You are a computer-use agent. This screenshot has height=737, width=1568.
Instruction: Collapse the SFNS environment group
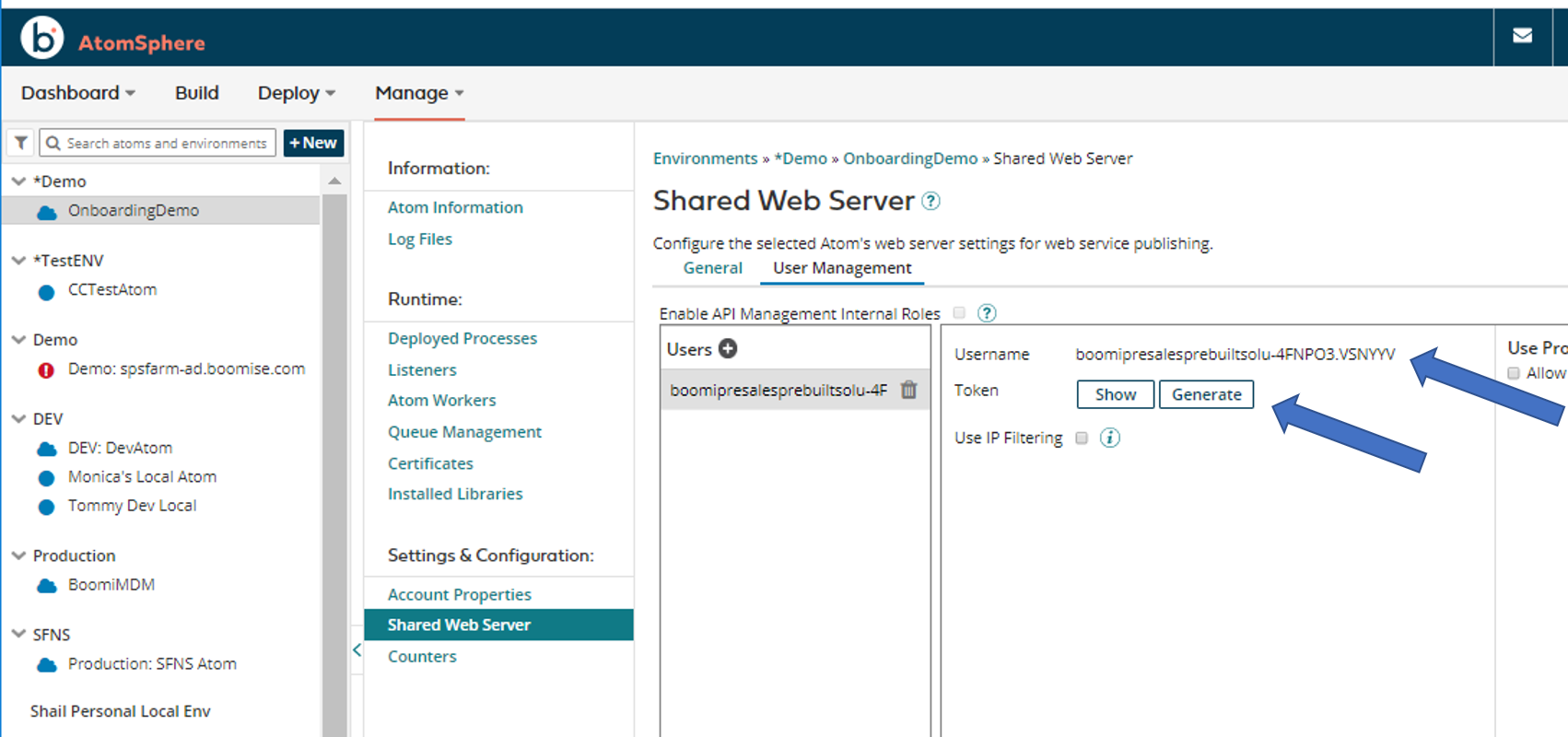click(18, 635)
